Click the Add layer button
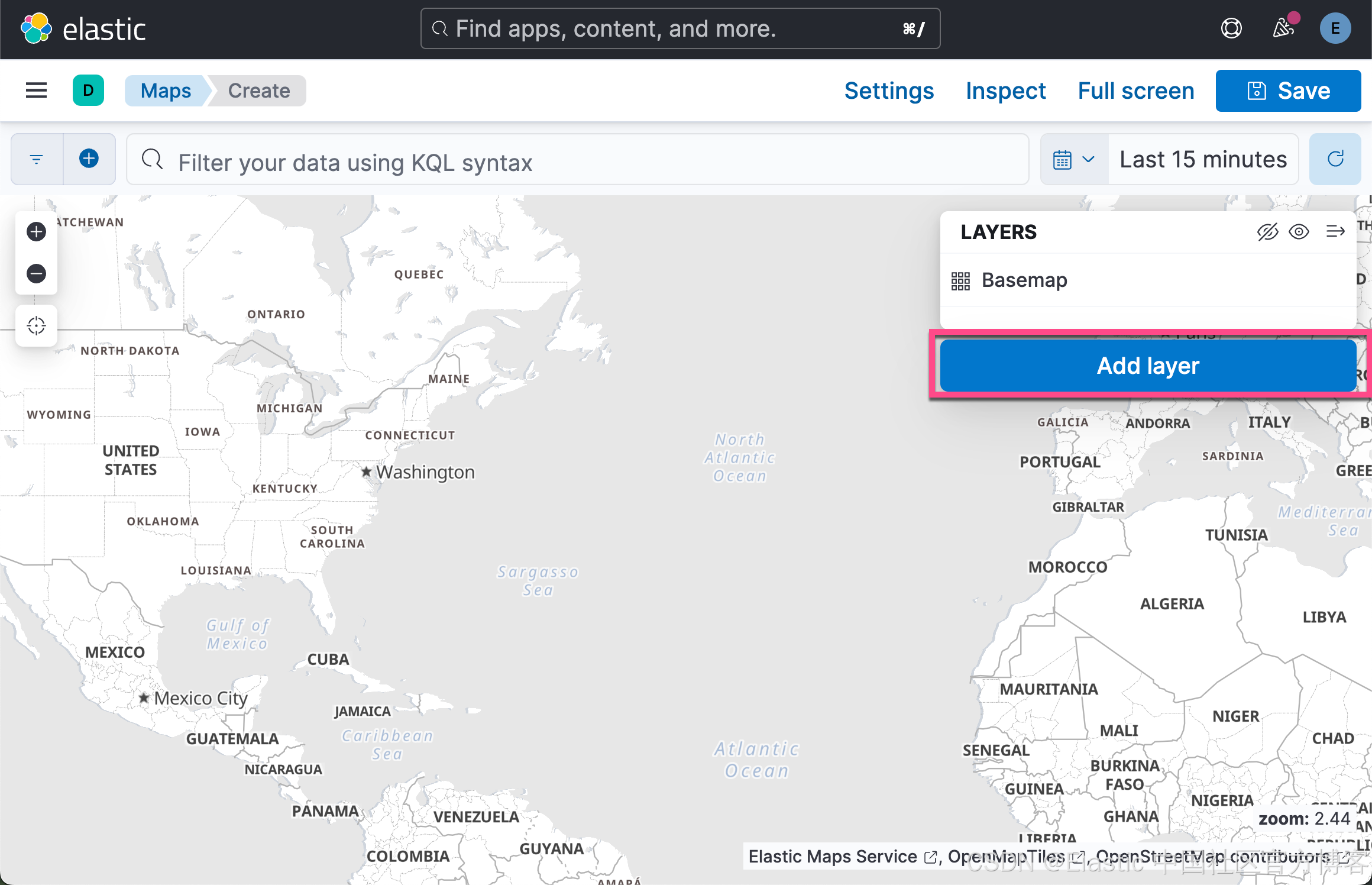 (x=1148, y=365)
